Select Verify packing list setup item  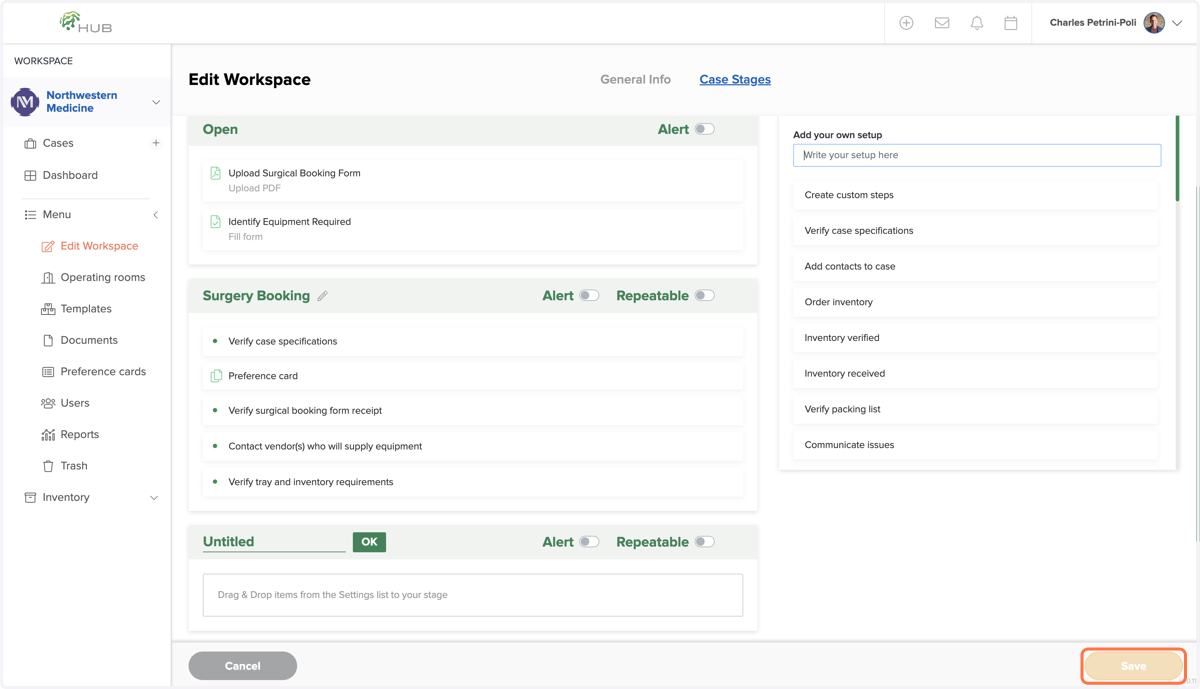(x=975, y=409)
